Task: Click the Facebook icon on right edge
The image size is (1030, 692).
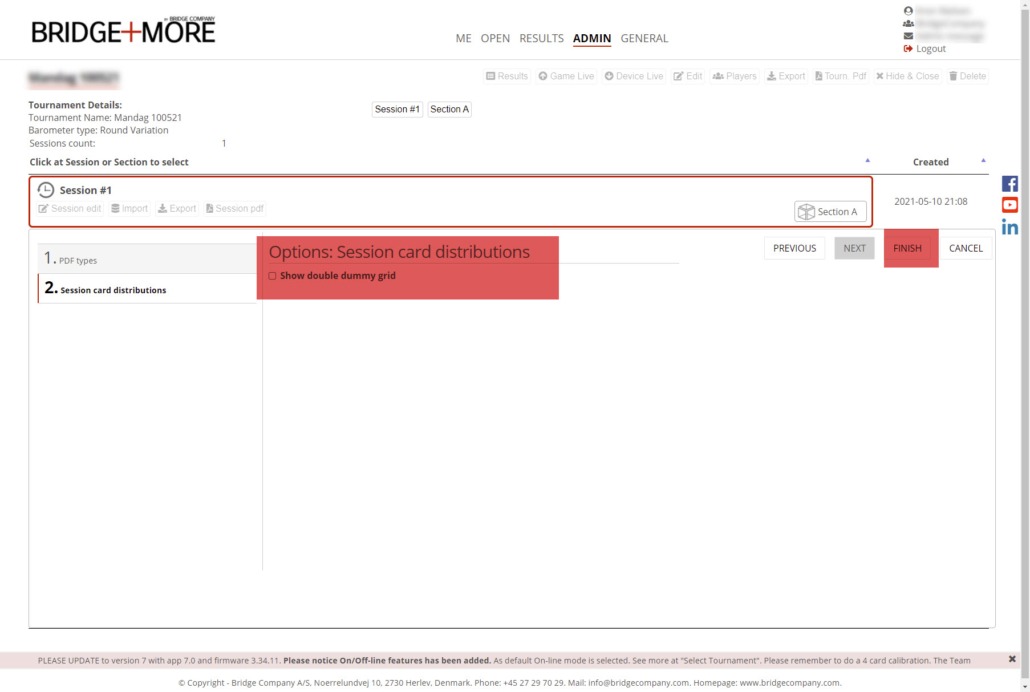Action: pyautogui.click(x=1010, y=184)
